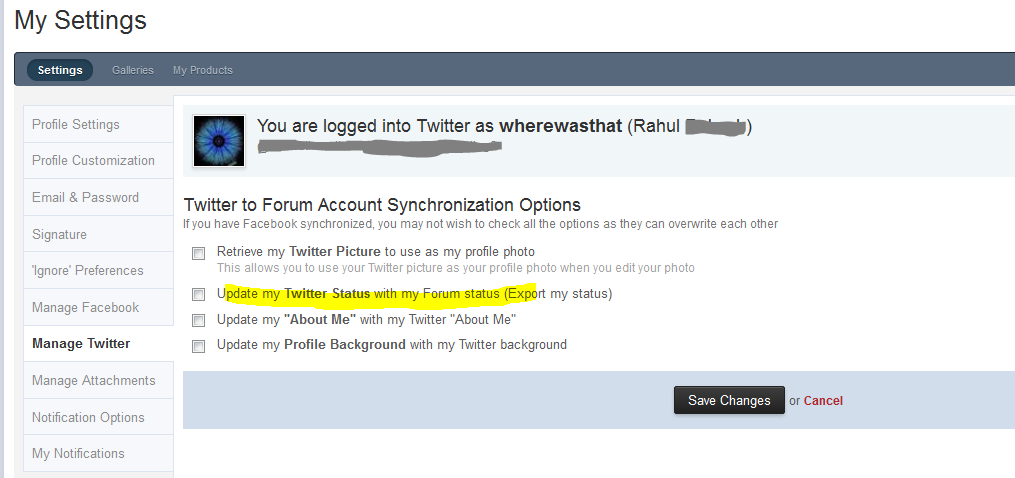Image resolution: width=1015 pixels, height=478 pixels.
Task: Click the red Cancel link
Action: pyautogui.click(x=823, y=401)
